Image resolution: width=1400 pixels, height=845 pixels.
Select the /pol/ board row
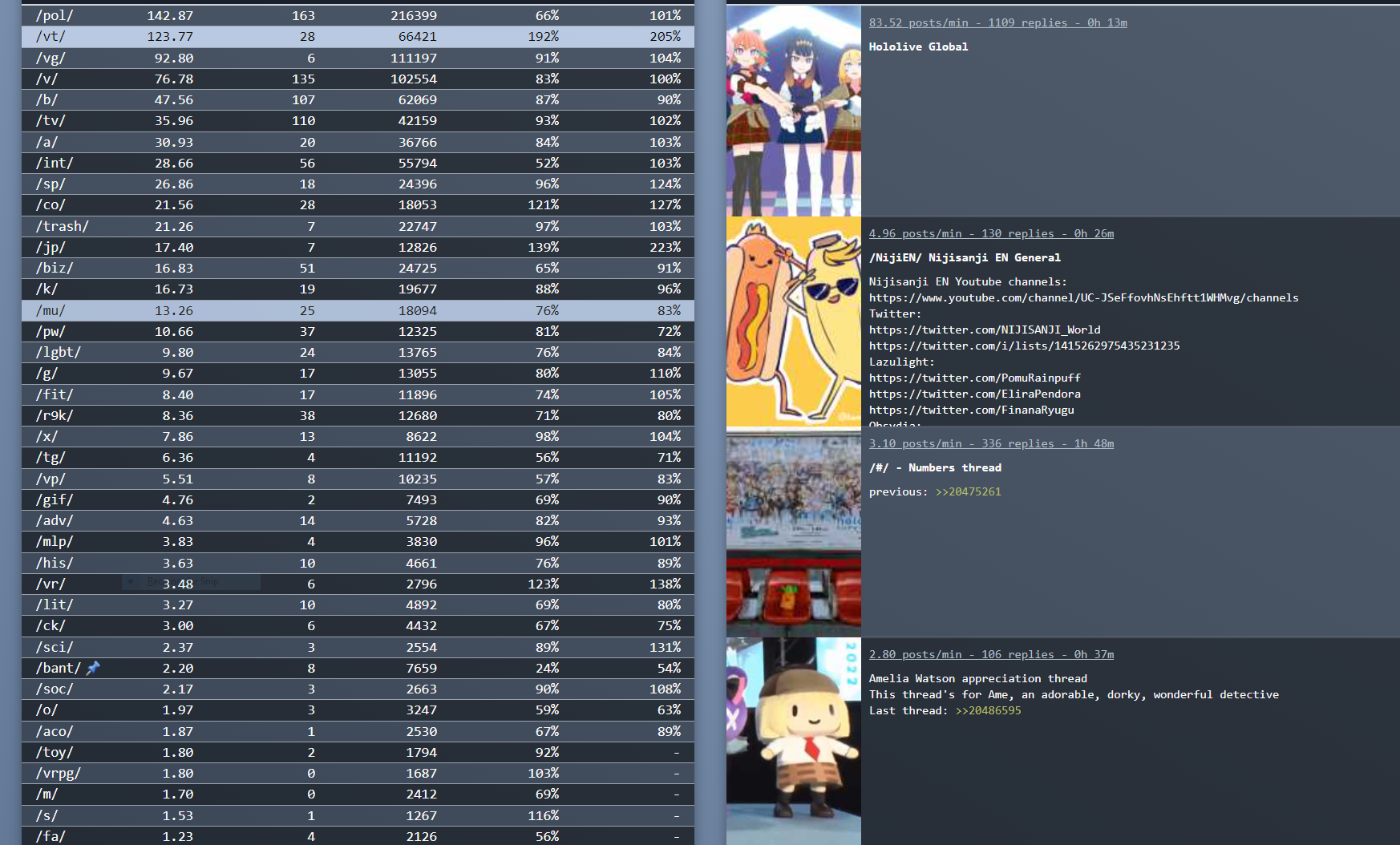(358, 15)
